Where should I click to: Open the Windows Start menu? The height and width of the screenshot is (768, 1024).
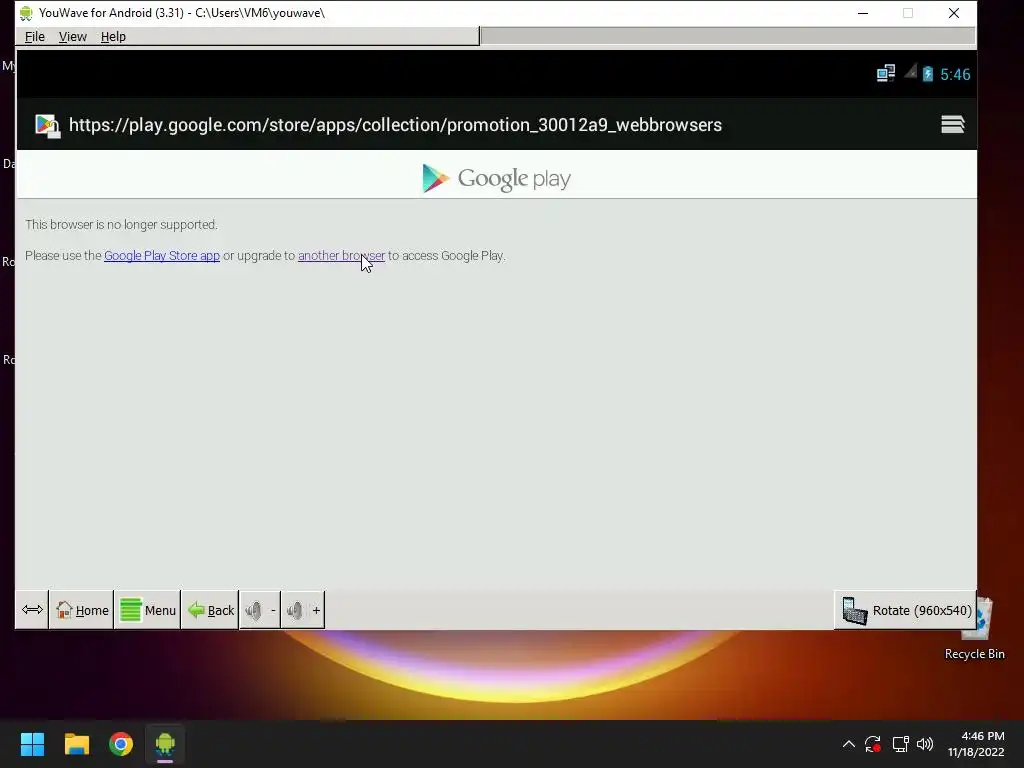[32, 744]
